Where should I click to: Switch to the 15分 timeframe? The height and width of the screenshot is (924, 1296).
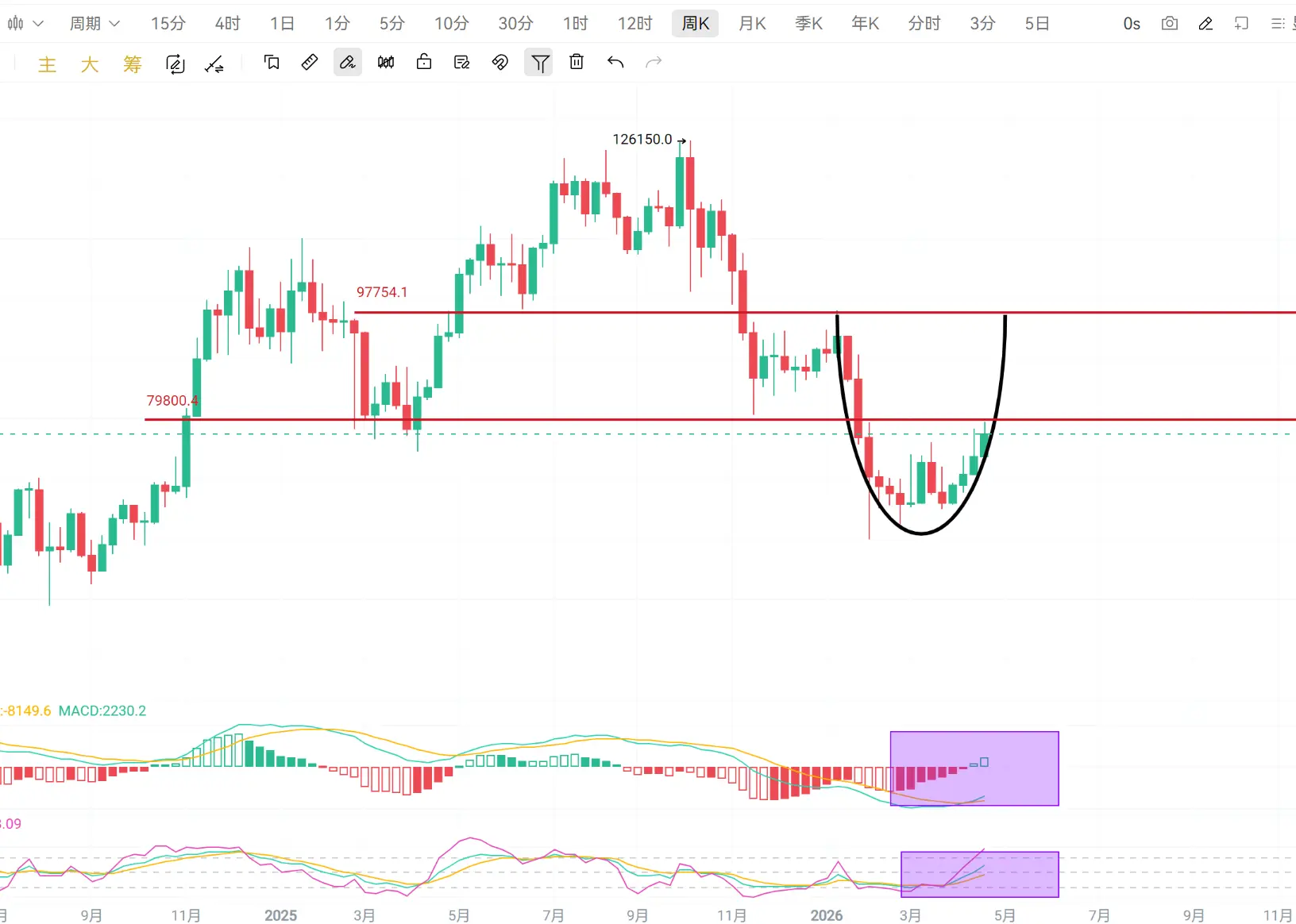pos(168,24)
